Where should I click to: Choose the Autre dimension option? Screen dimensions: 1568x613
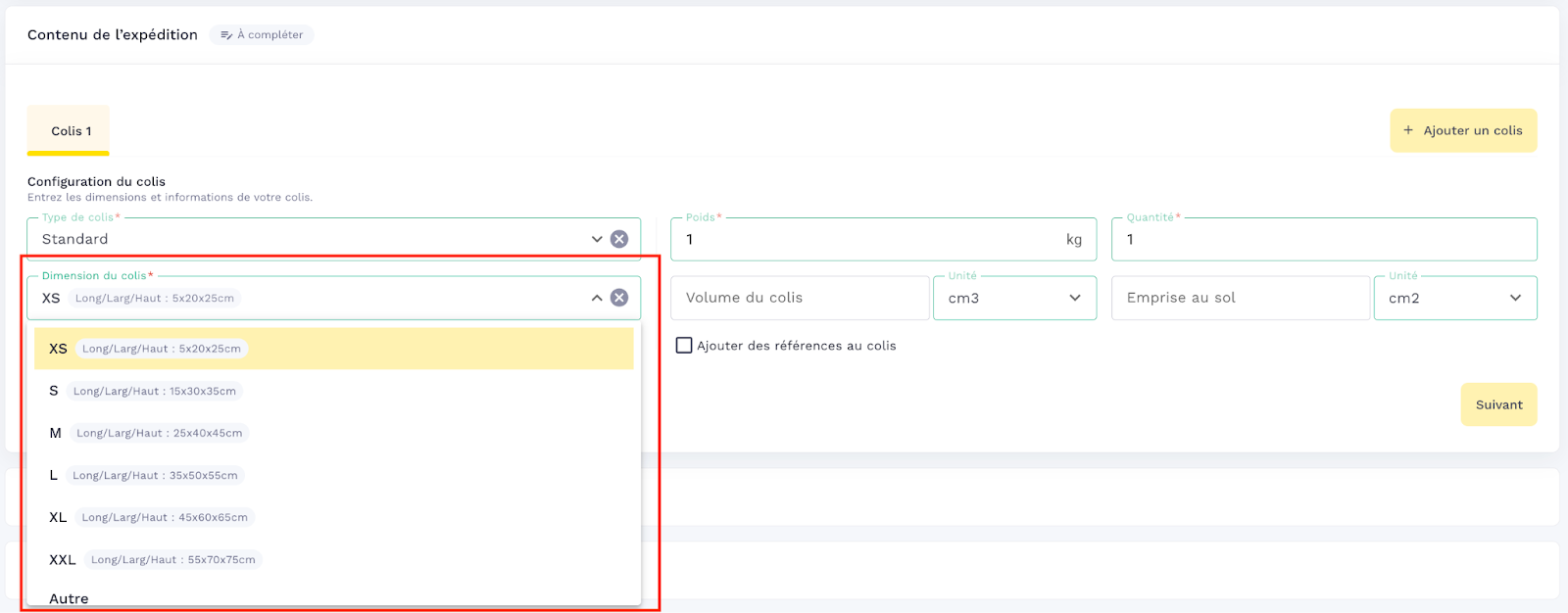(x=69, y=597)
